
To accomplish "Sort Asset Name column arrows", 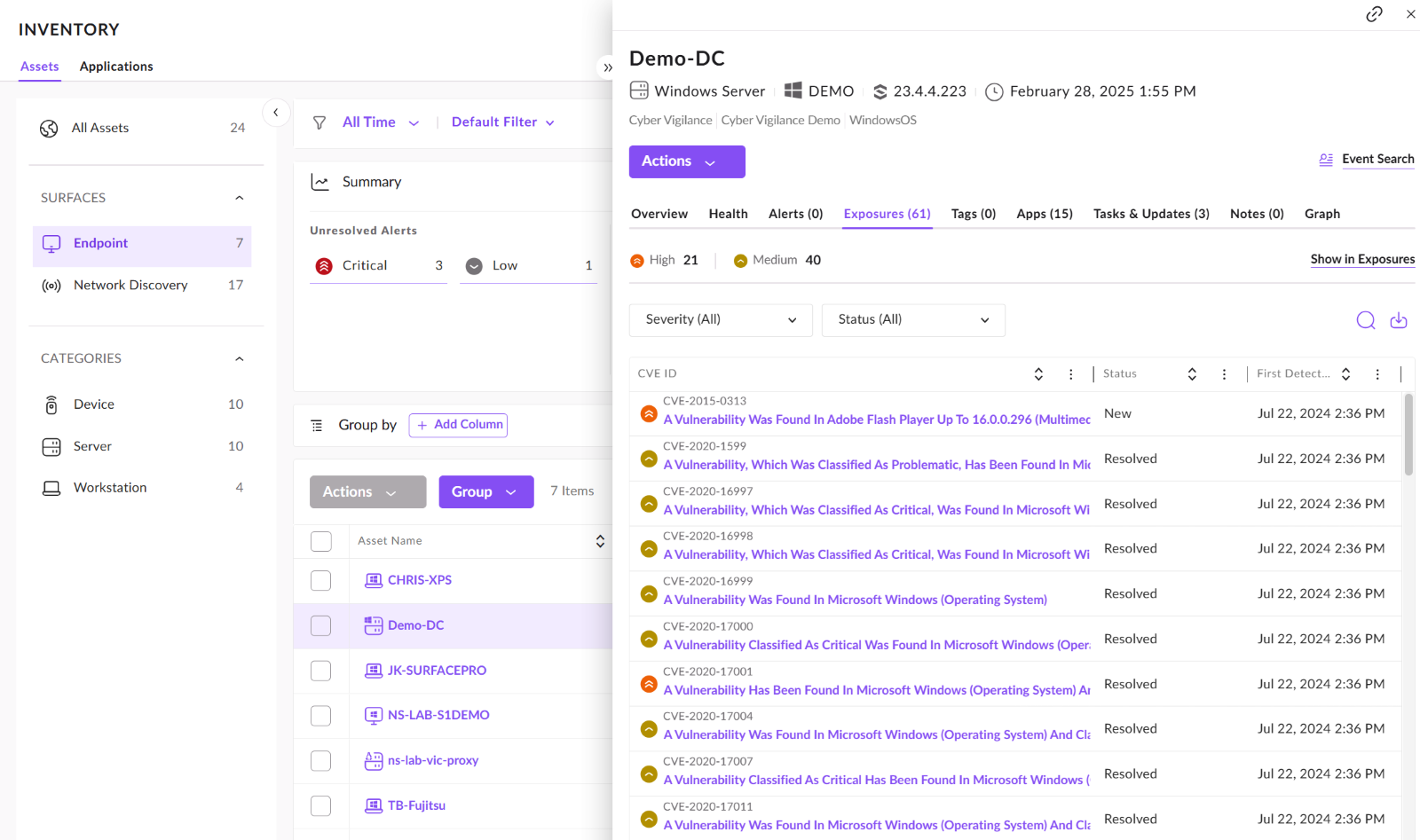I will pos(600,541).
